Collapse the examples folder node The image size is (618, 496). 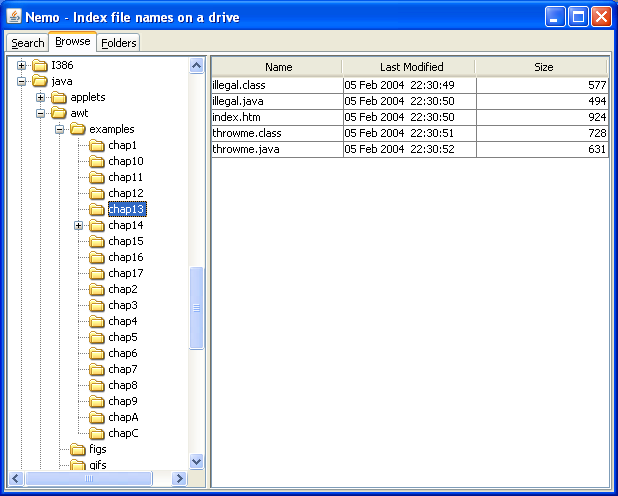(x=59, y=129)
